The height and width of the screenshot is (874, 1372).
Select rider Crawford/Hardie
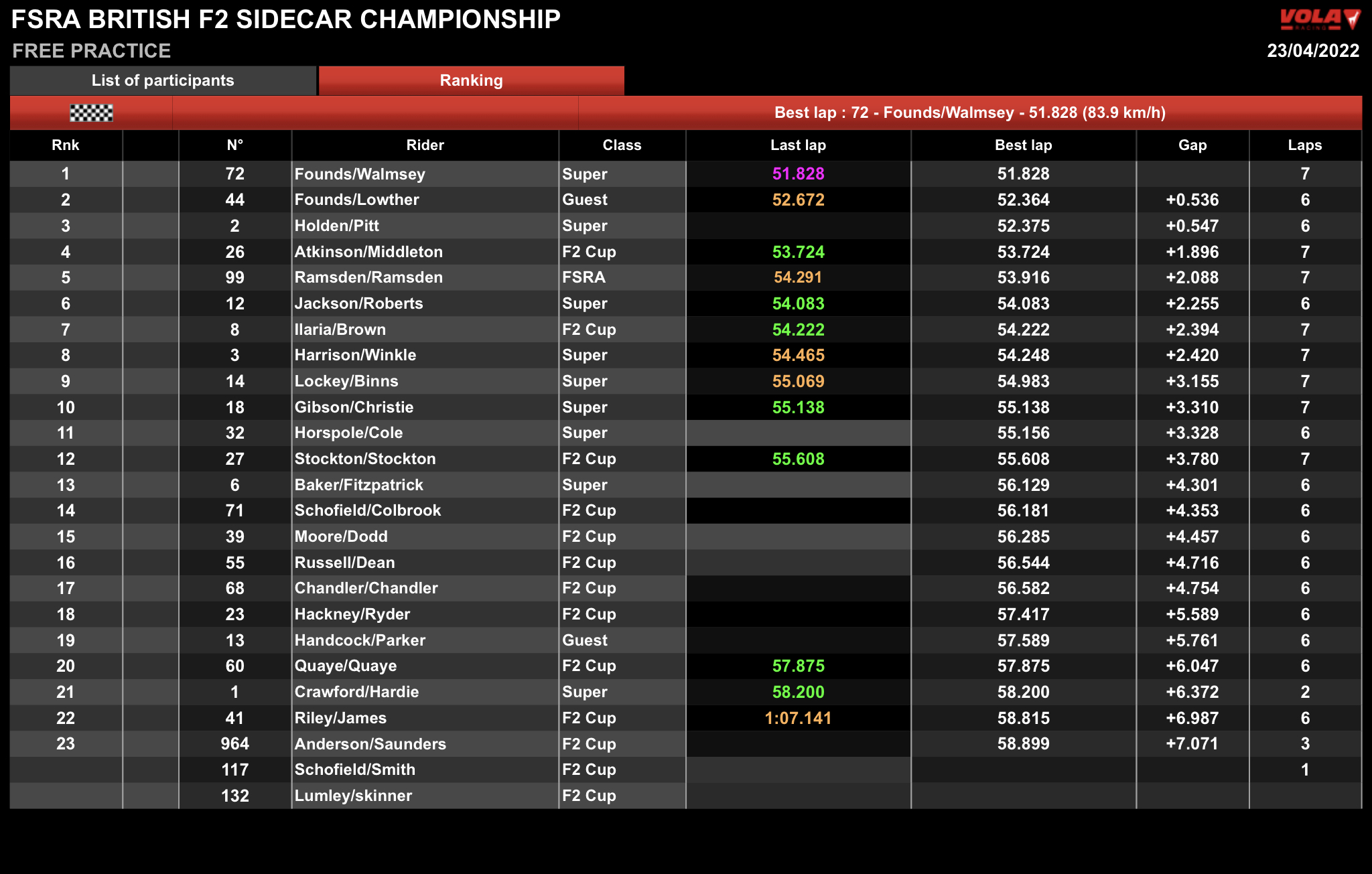356,692
